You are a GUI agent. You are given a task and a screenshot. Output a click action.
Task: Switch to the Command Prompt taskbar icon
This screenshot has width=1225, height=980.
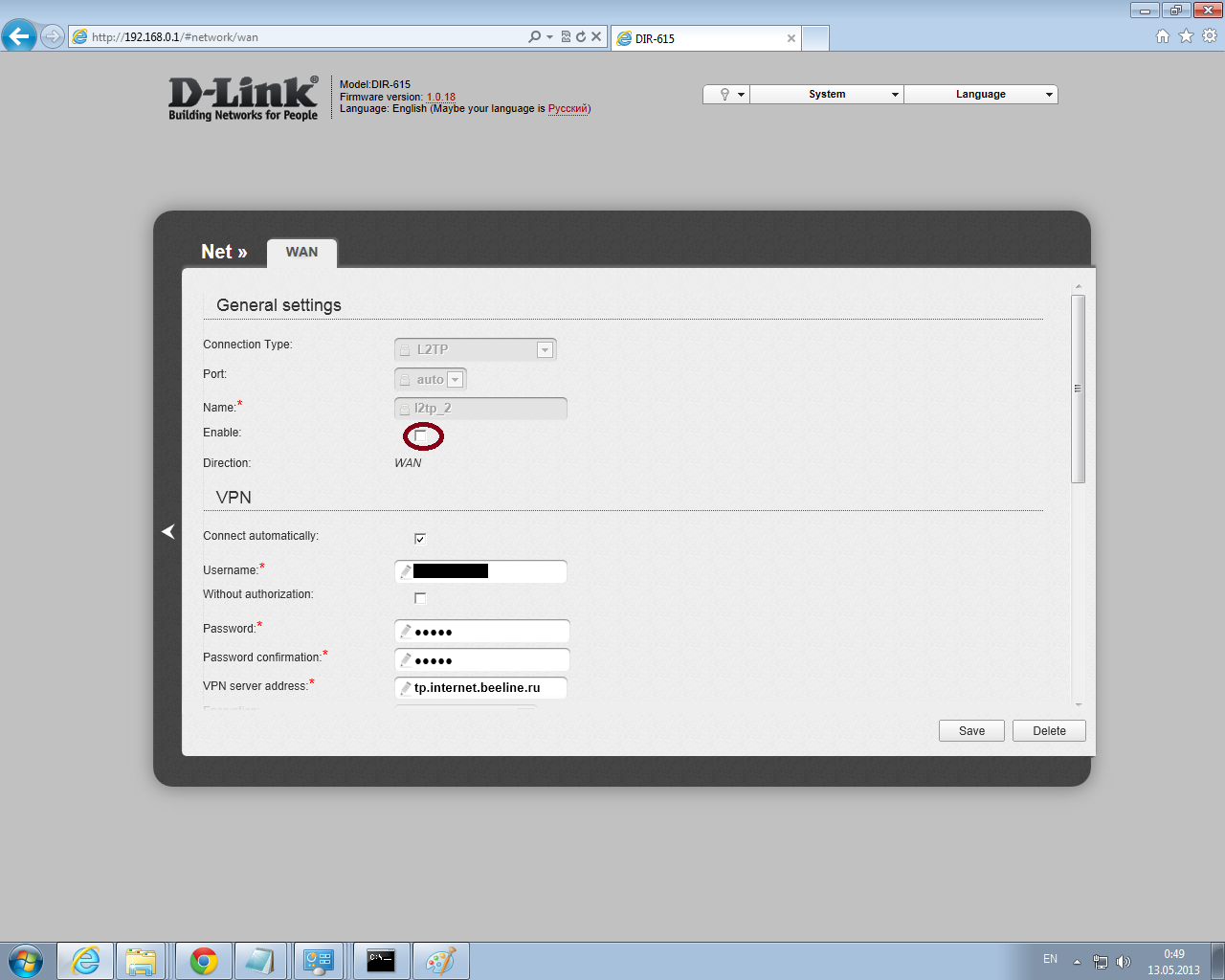tap(381, 961)
